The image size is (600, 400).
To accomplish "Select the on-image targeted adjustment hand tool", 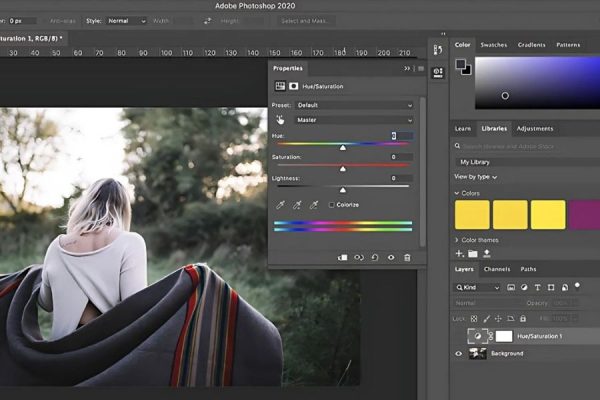I will point(281,120).
